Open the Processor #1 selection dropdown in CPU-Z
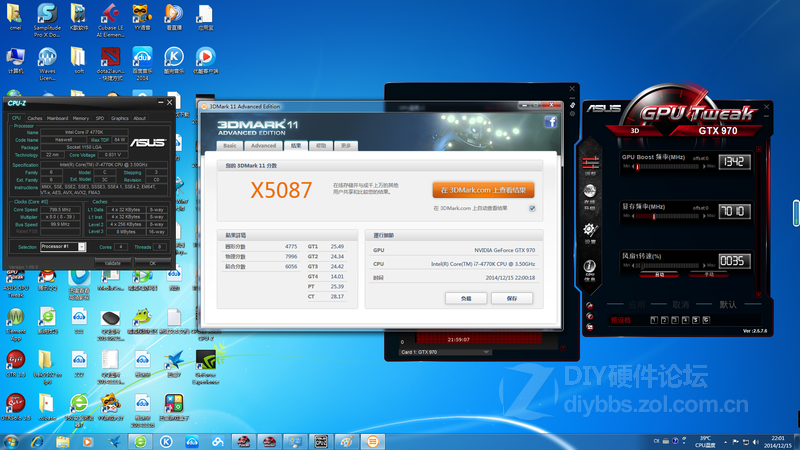The image size is (800, 450). tap(63, 246)
